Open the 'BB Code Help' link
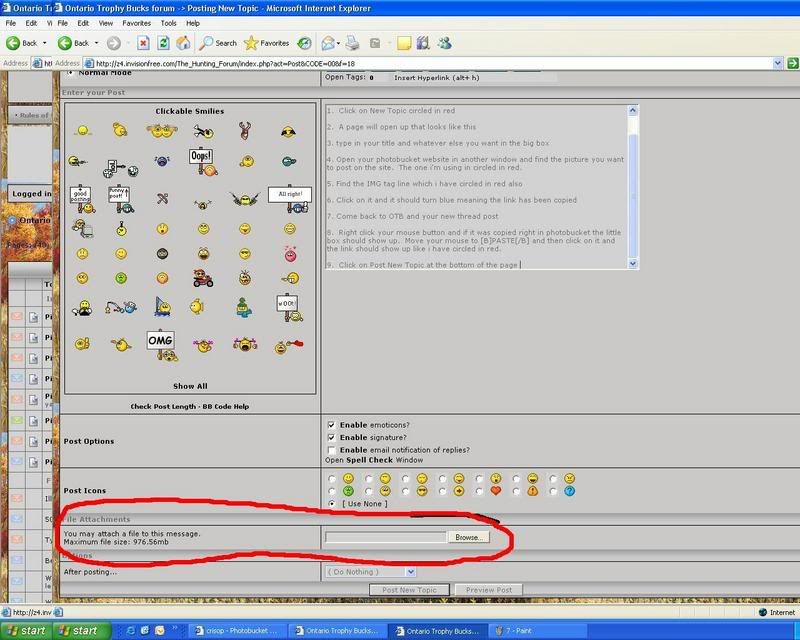Screen dimensions: 800x640 pos(226,407)
